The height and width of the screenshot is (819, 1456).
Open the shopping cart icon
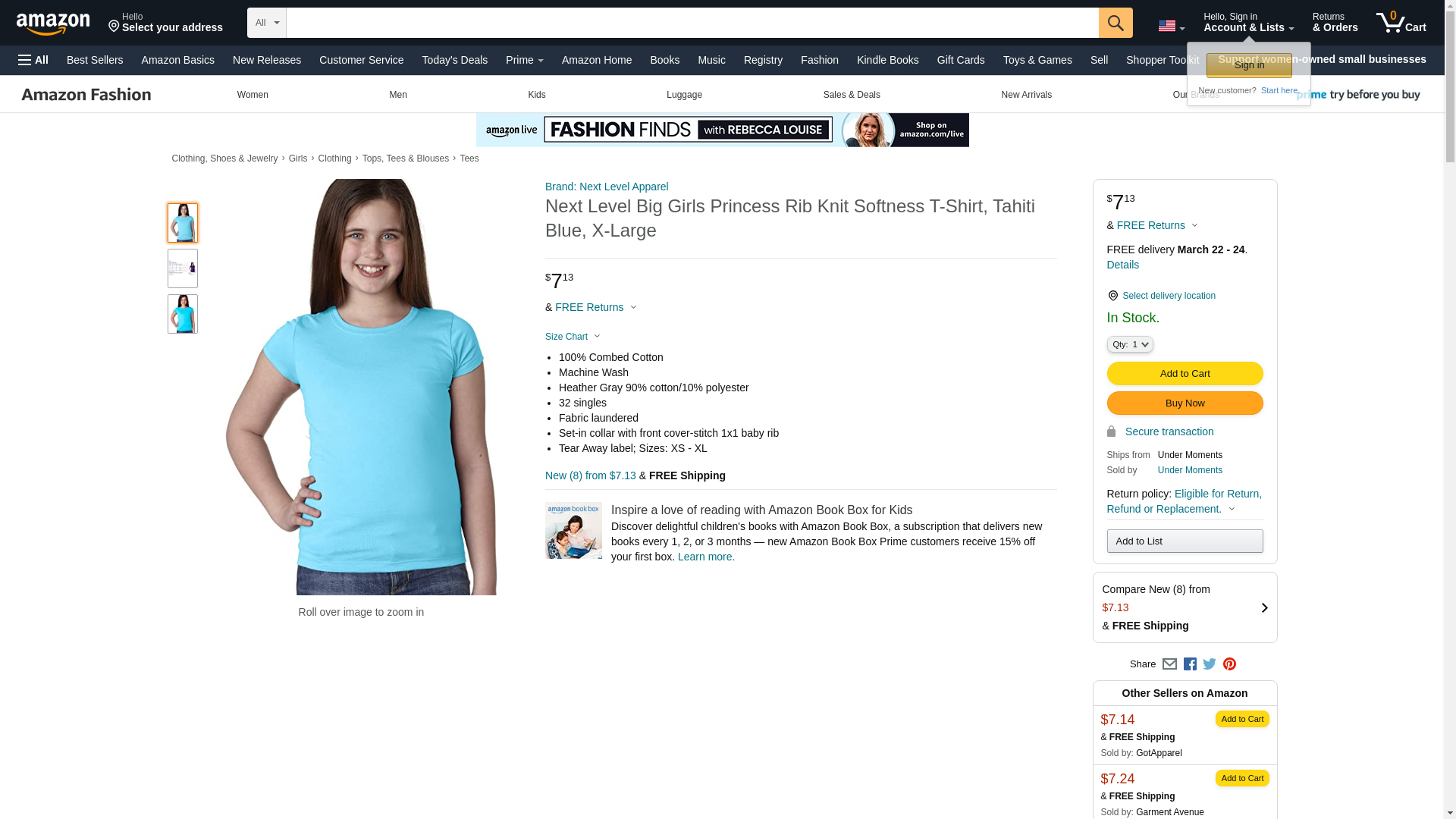[1401, 22]
